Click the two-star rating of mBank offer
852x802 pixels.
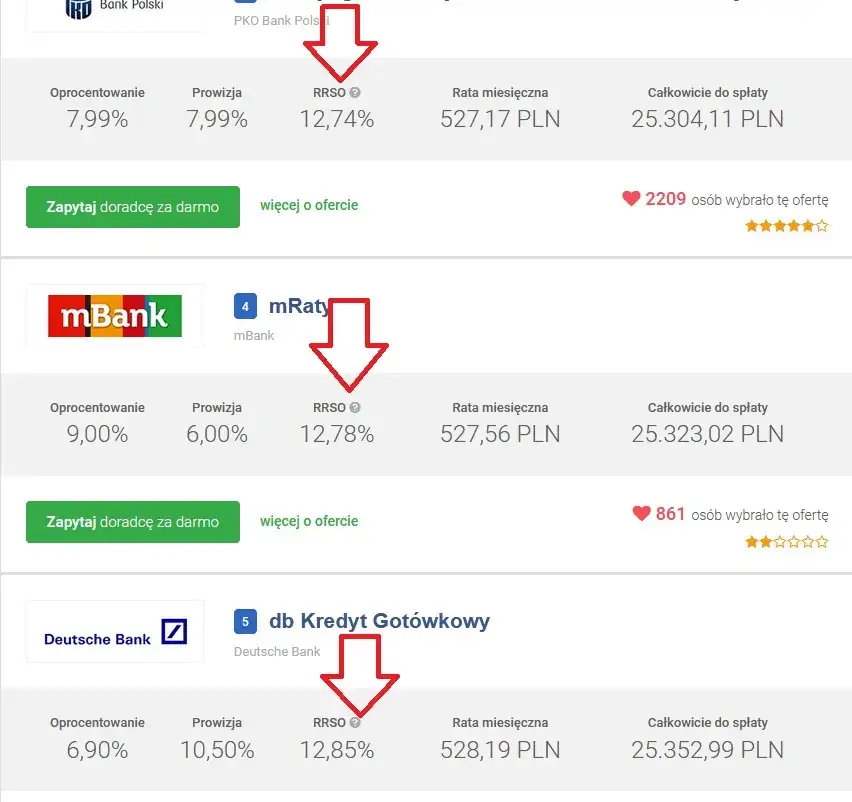click(787, 542)
